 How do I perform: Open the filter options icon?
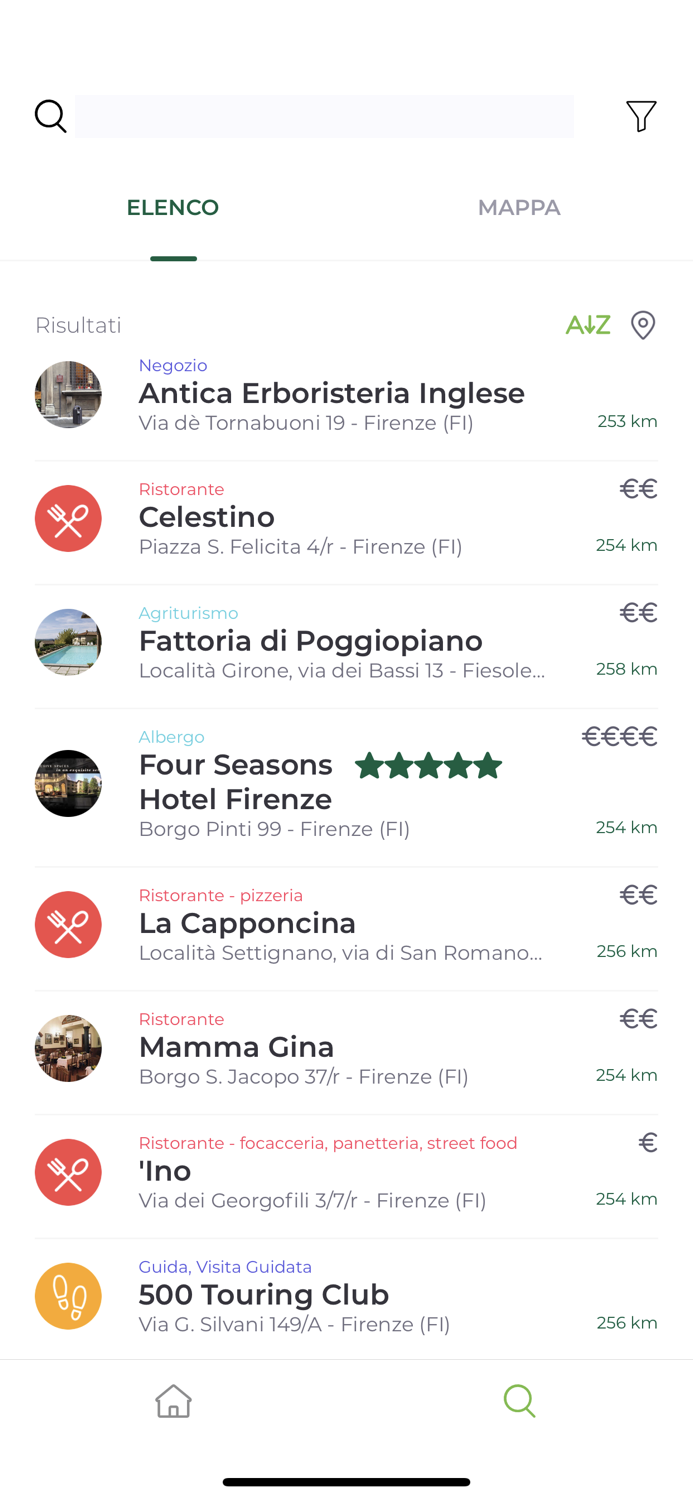tap(641, 116)
